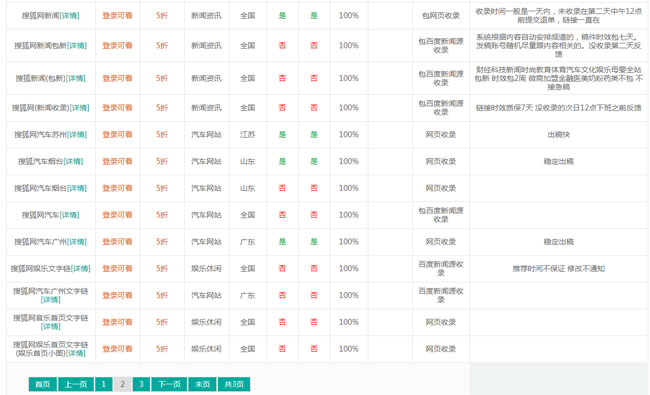
Task: Click 登录可看 in the 搜狐网汽车烟台 row
Action: click(117, 188)
